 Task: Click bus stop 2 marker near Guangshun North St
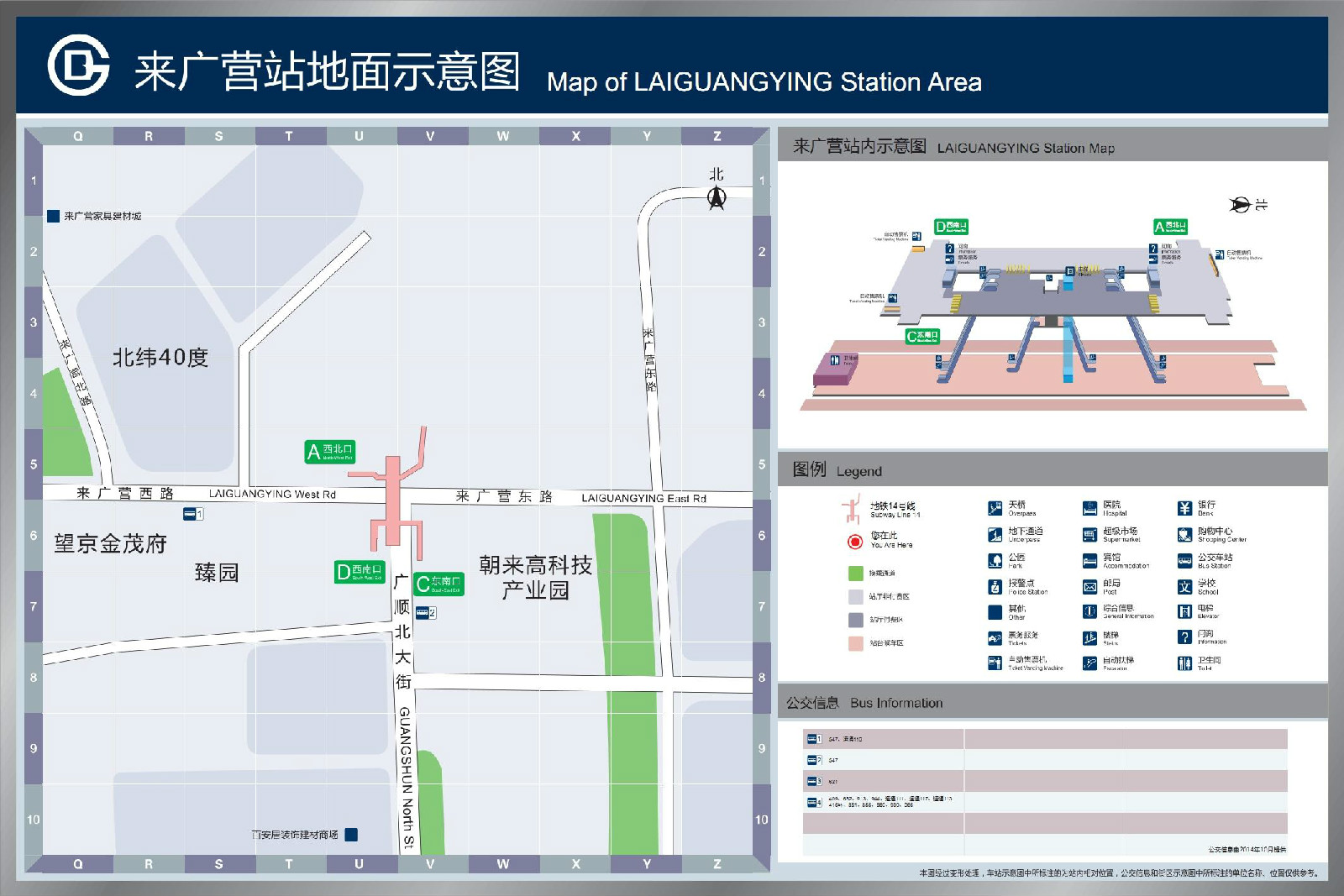point(425,613)
